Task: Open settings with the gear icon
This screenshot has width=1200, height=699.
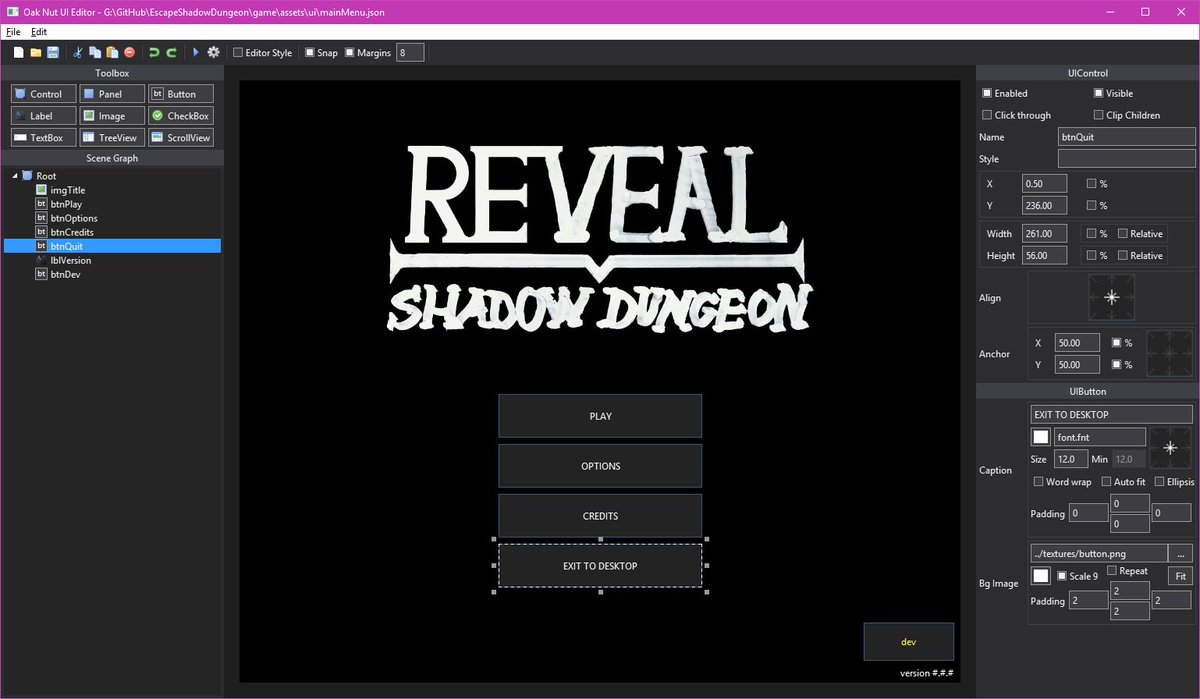Action: pyautogui.click(x=213, y=52)
